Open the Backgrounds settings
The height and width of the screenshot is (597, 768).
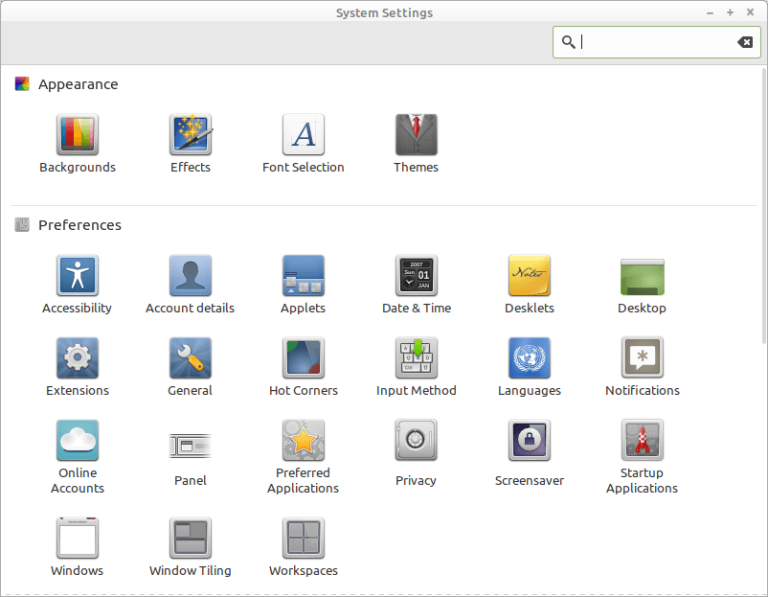(77, 135)
